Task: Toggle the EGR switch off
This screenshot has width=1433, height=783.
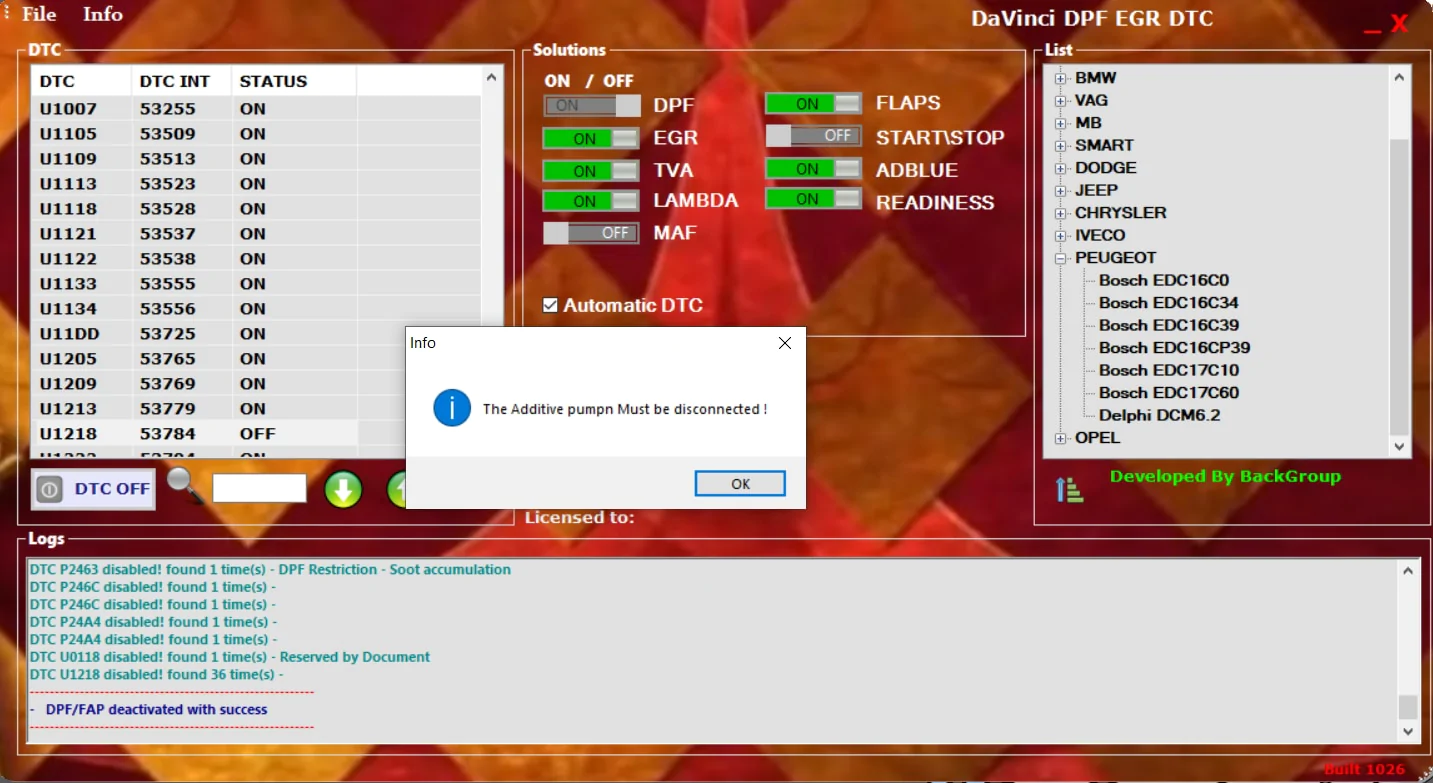Action: tap(590, 137)
